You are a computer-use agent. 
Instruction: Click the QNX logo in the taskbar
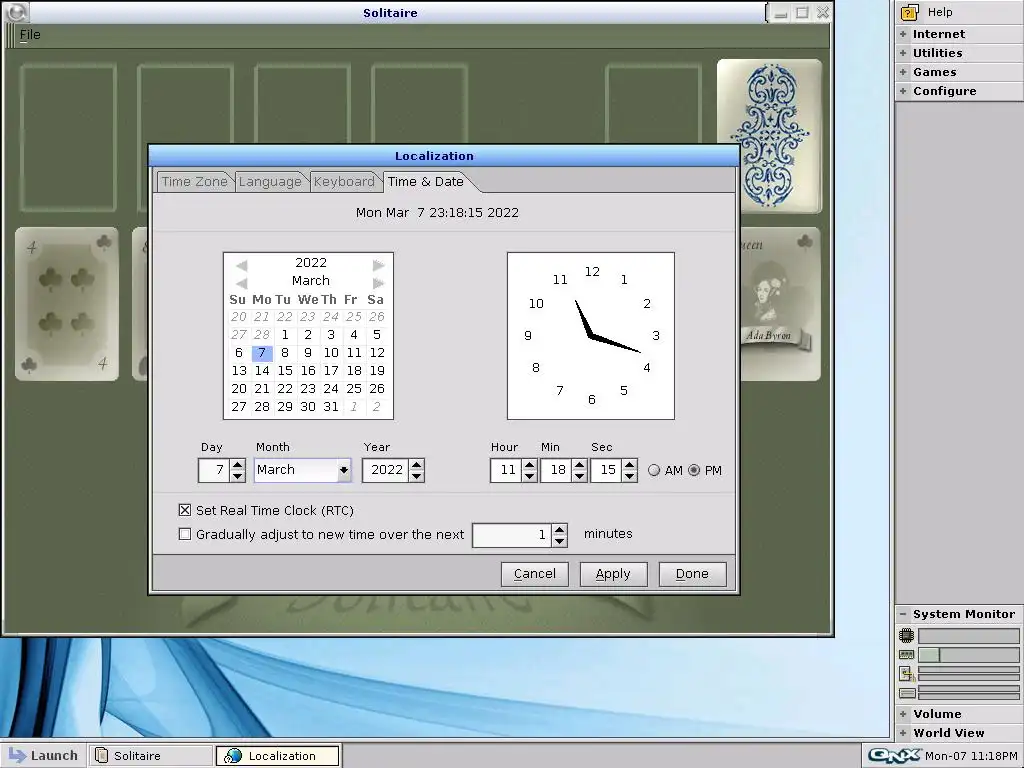[895, 756]
